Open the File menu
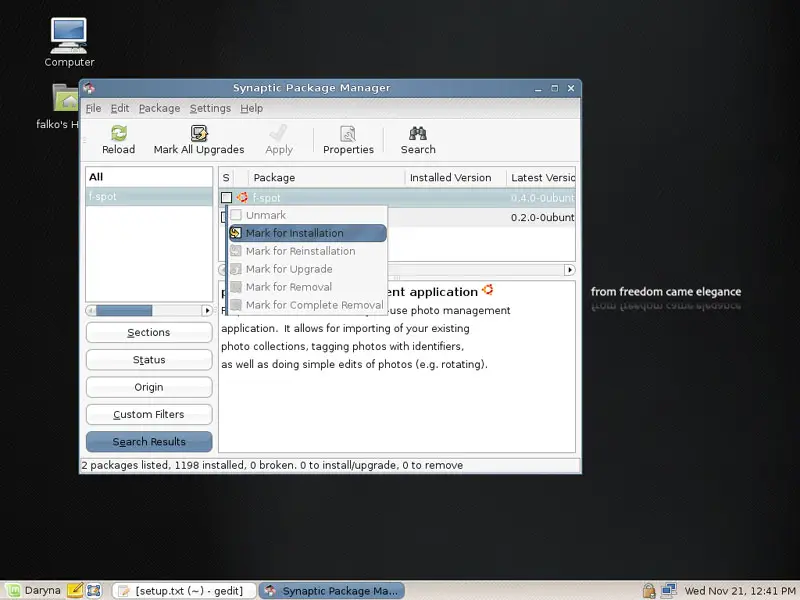Image resolution: width=800 pixels, height=600 pixels. pos(93,108)
